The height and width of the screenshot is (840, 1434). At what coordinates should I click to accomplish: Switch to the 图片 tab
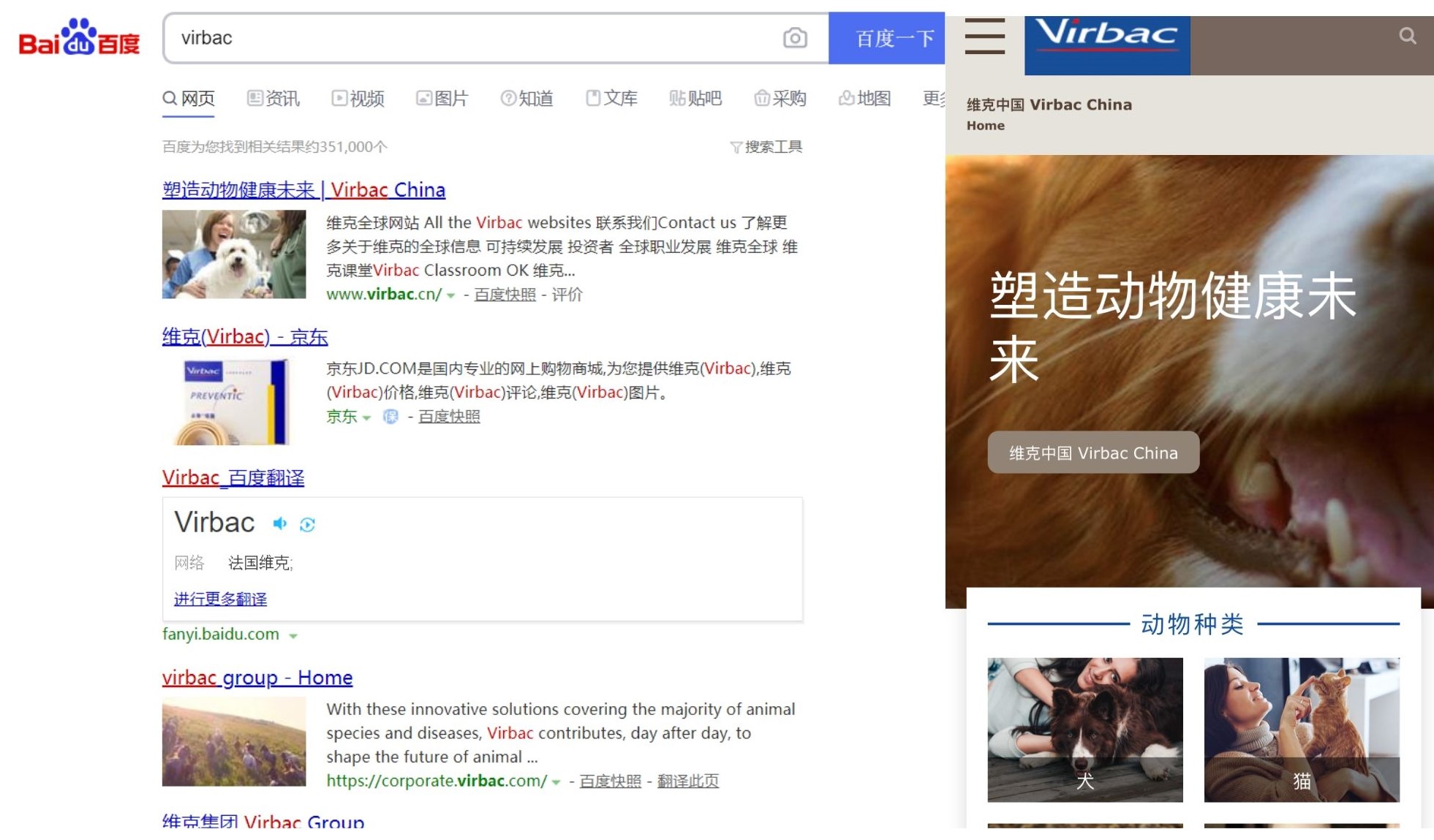(x=442, y=99)
